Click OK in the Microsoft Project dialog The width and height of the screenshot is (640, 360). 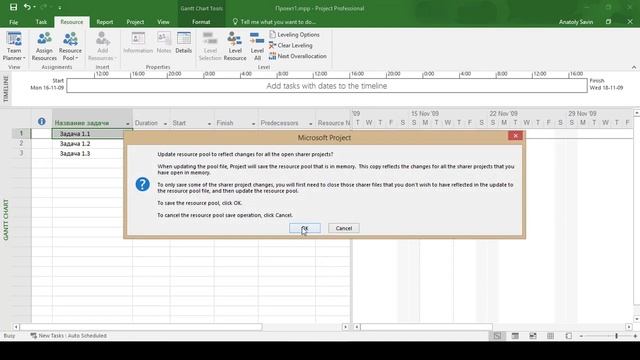click(x=304, y=228)
